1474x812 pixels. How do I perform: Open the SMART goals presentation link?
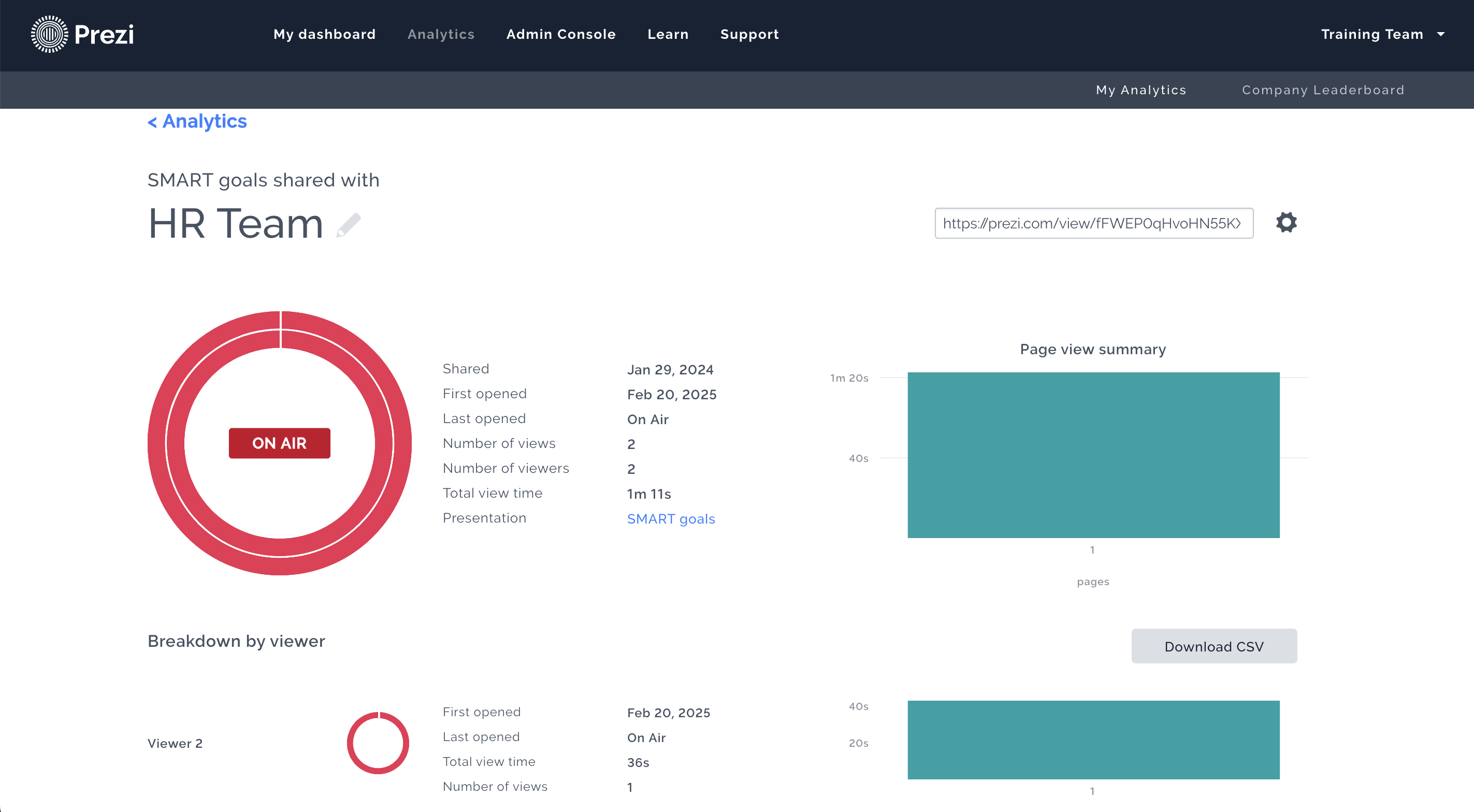pos(671,518)
